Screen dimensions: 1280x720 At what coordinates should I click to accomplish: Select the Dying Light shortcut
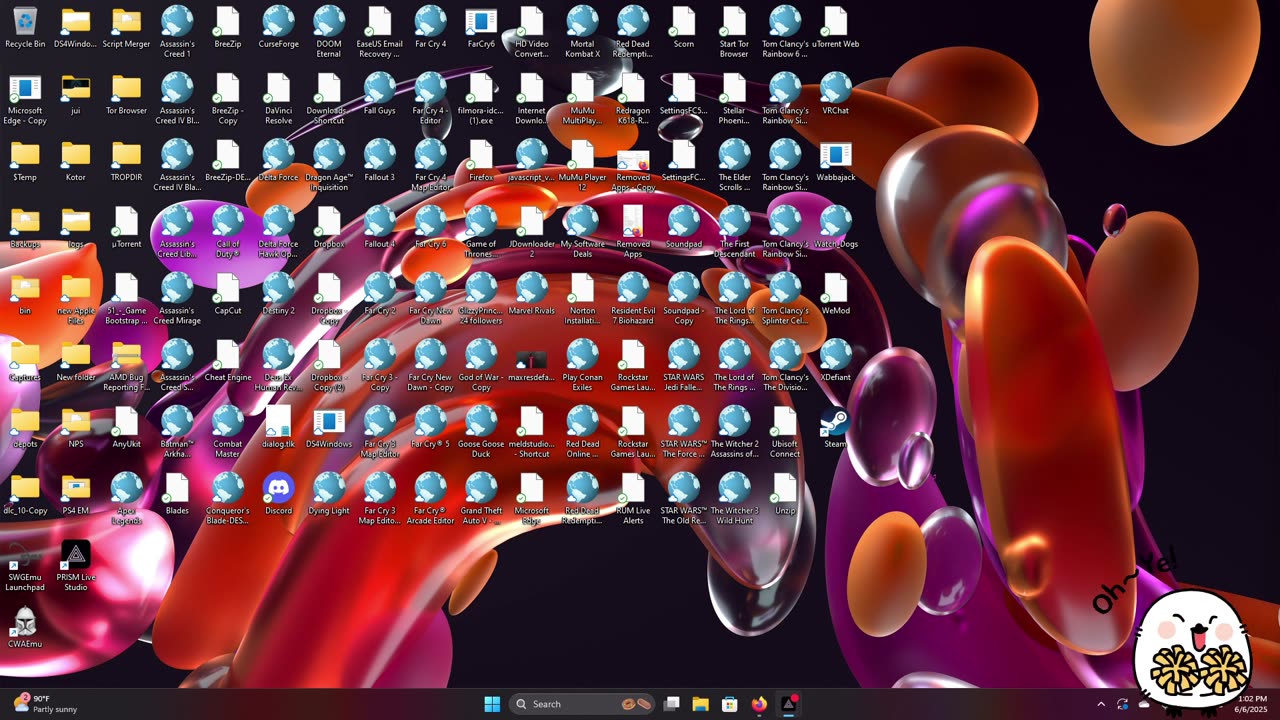[x=329, y=495]
